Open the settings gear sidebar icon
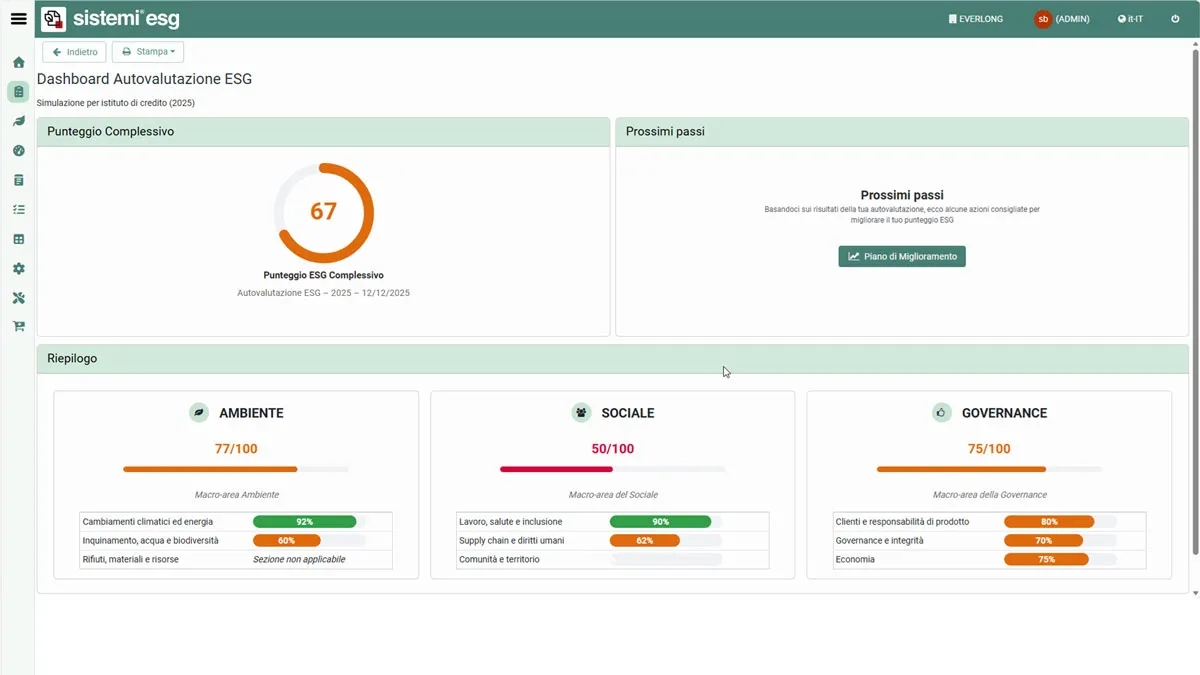This screenshot has height=675, width=1200. coord(18,269)
